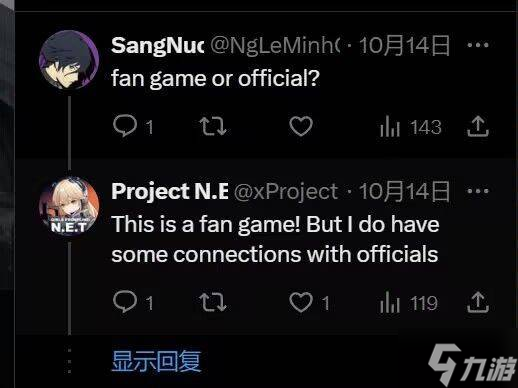Open more options for SangNuc's tweet
The width and height of the screenshot is (518, 388).
point(478,45)
